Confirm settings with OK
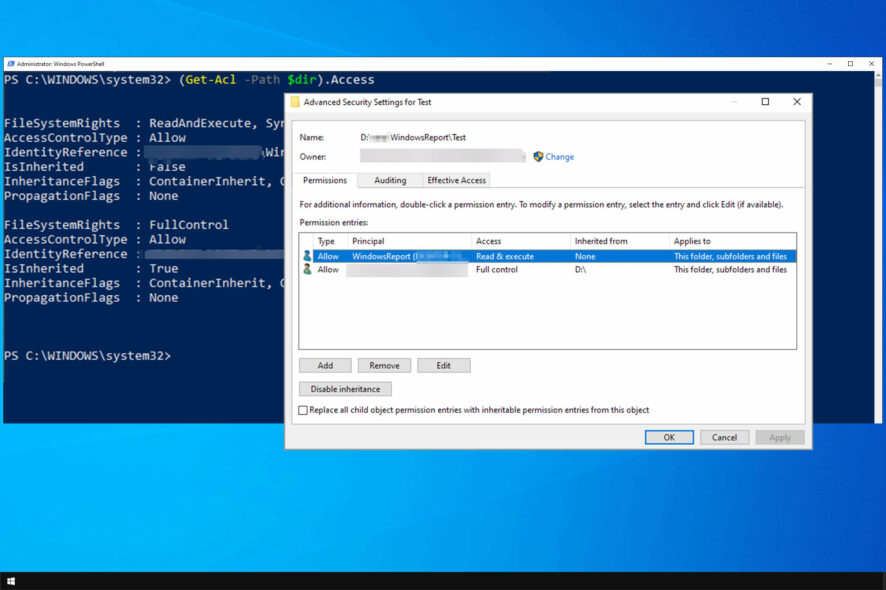This screenshot has height=590, width=886. pyautogui.click(x=669, y=437)
